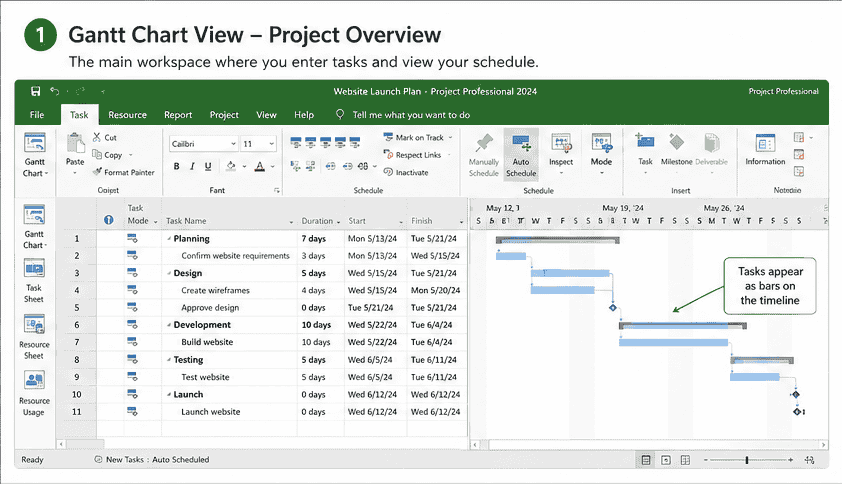Click the Font group dialog launcher
The height and width of the screenshot is (484, 842).
point(277,190)
